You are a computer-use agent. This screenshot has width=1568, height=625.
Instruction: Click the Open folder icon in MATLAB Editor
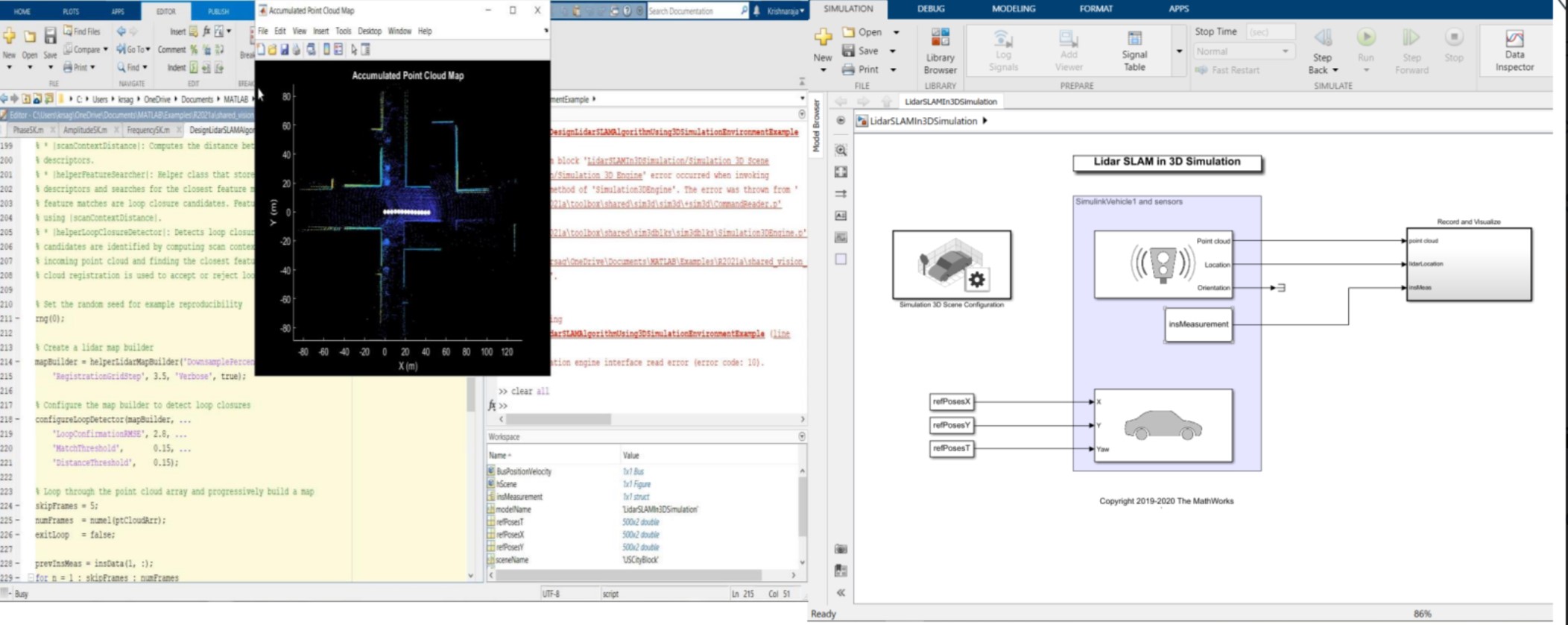pos(30,36)
